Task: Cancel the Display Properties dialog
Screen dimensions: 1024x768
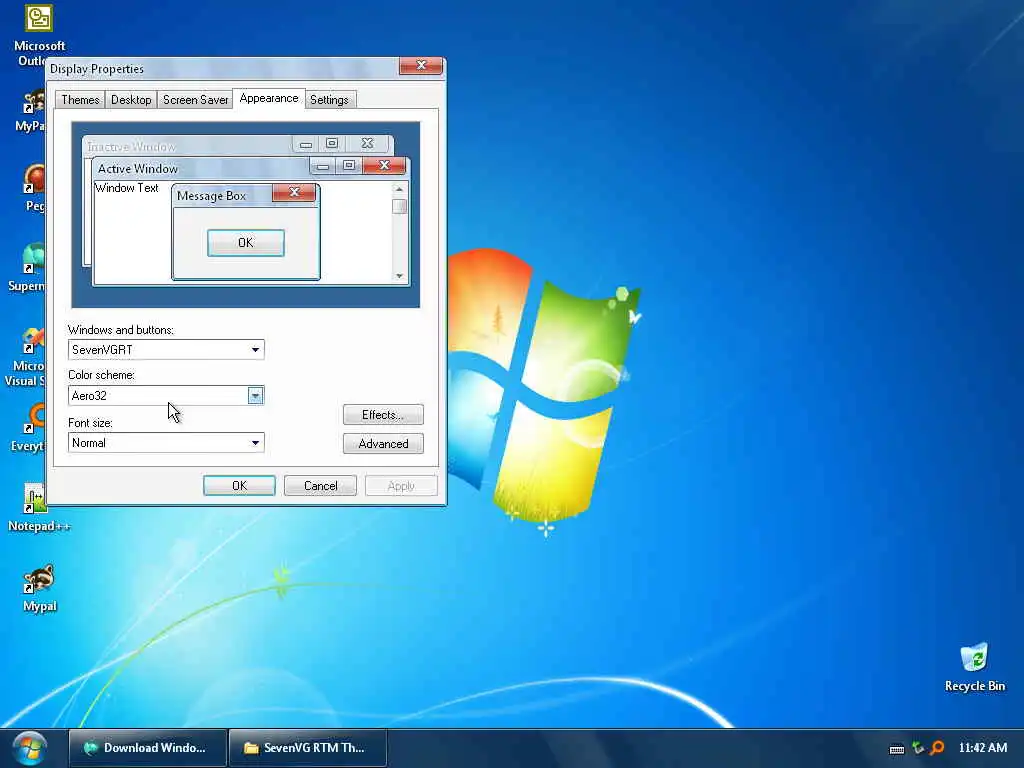Action: point(321,486)
